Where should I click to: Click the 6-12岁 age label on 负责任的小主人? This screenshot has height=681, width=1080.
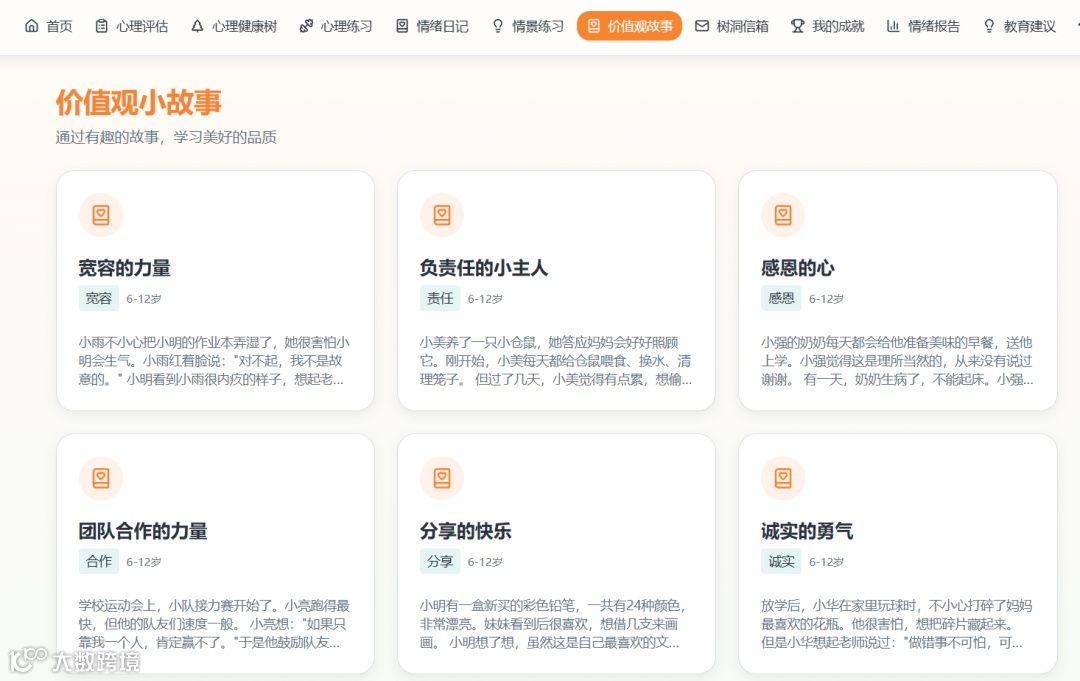click(x=485, y=299)
